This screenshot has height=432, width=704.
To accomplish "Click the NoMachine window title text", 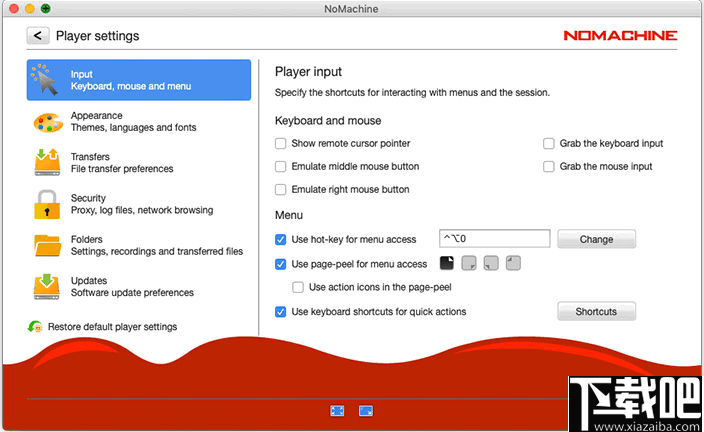I will point(351,9).
